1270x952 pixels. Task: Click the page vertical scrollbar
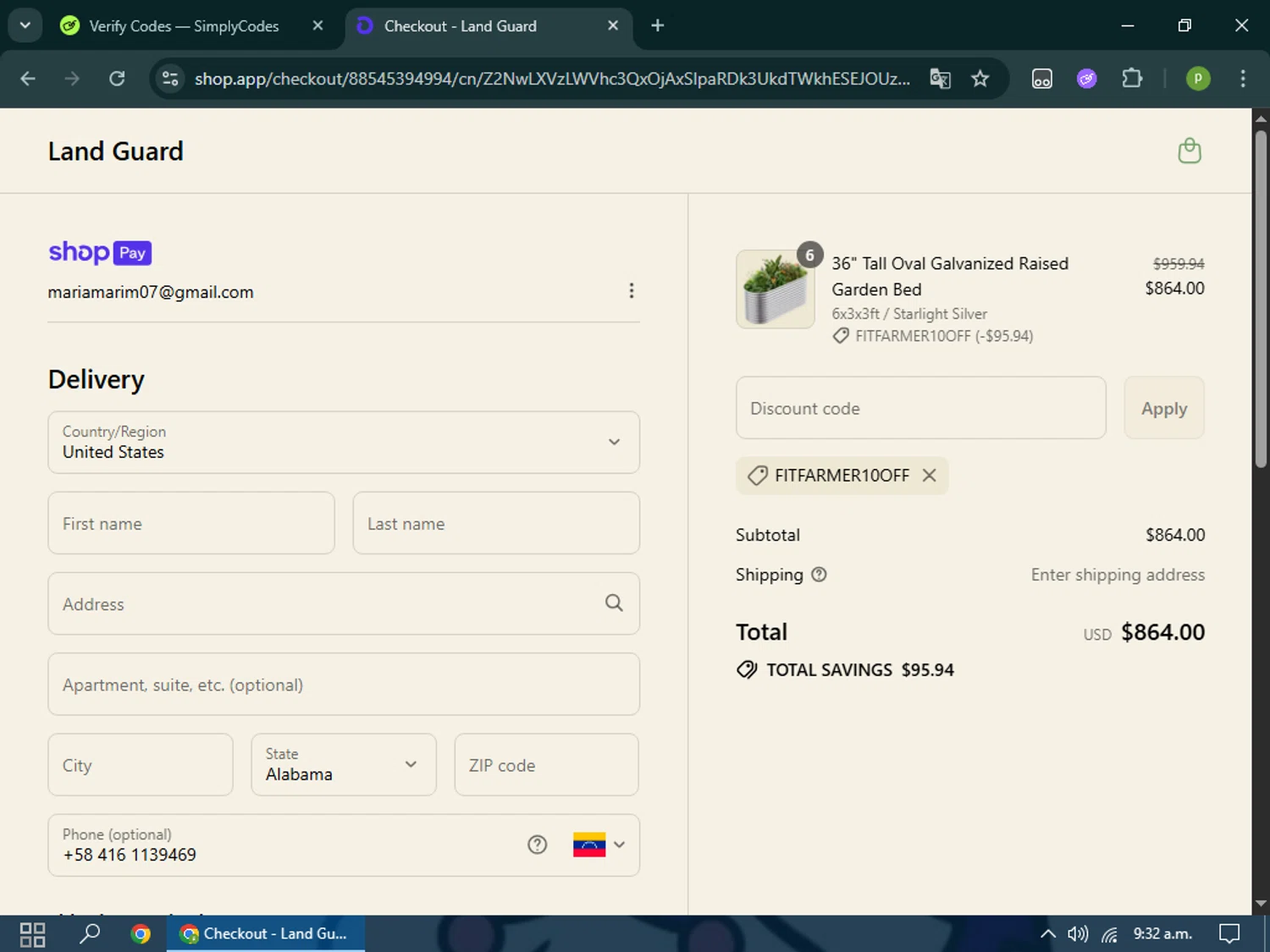pyautogui.click(x=1261, y=298)
